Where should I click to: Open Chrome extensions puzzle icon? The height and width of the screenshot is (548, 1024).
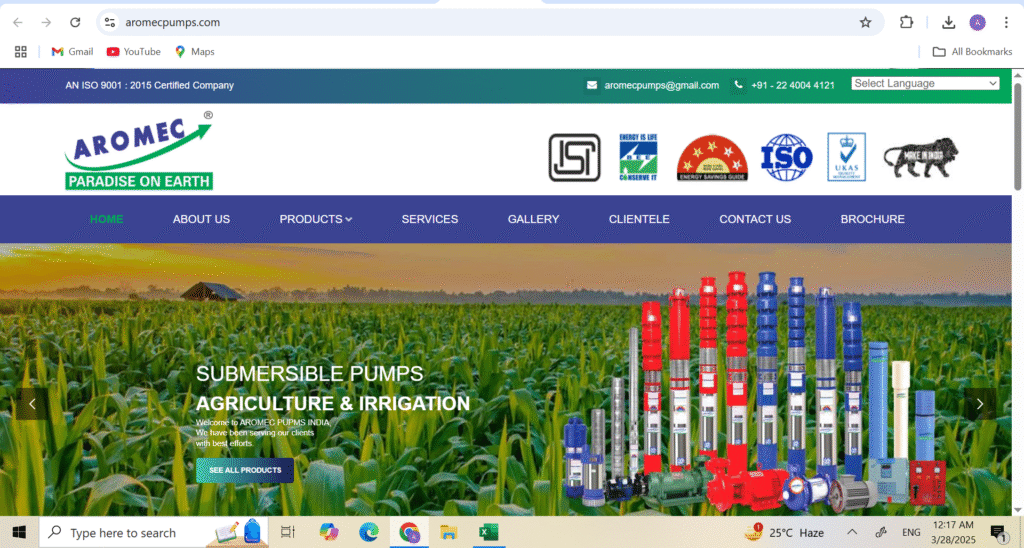(x=906, y=22)
